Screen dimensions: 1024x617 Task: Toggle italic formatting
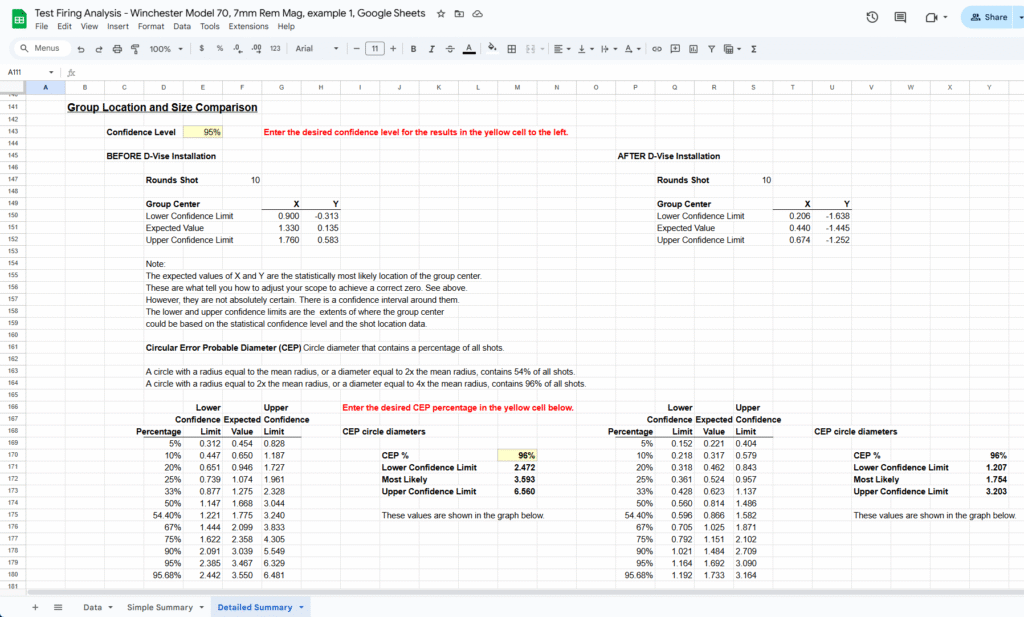(429, 47)
